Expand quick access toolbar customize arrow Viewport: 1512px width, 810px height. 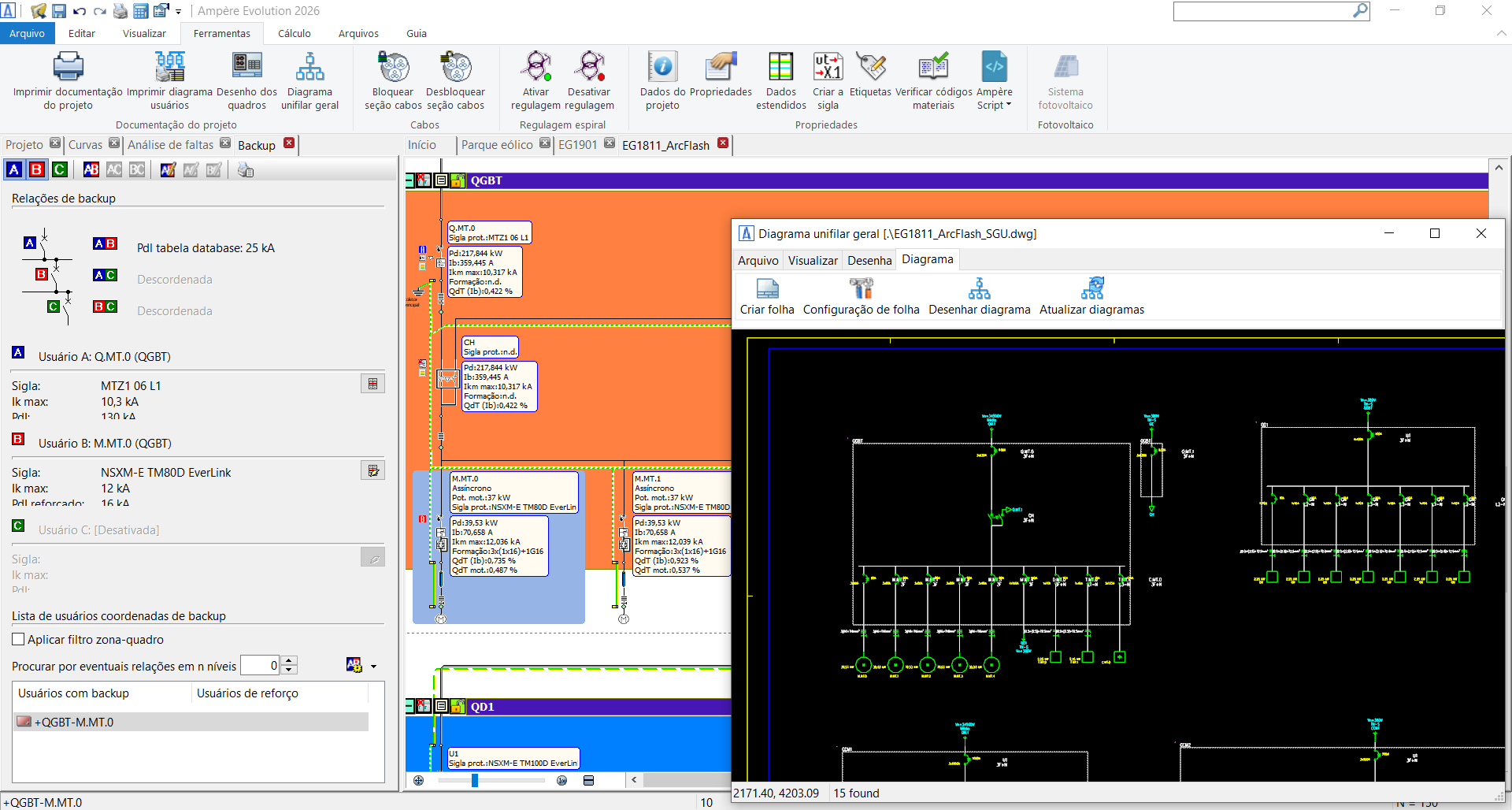tap(179, 12)
